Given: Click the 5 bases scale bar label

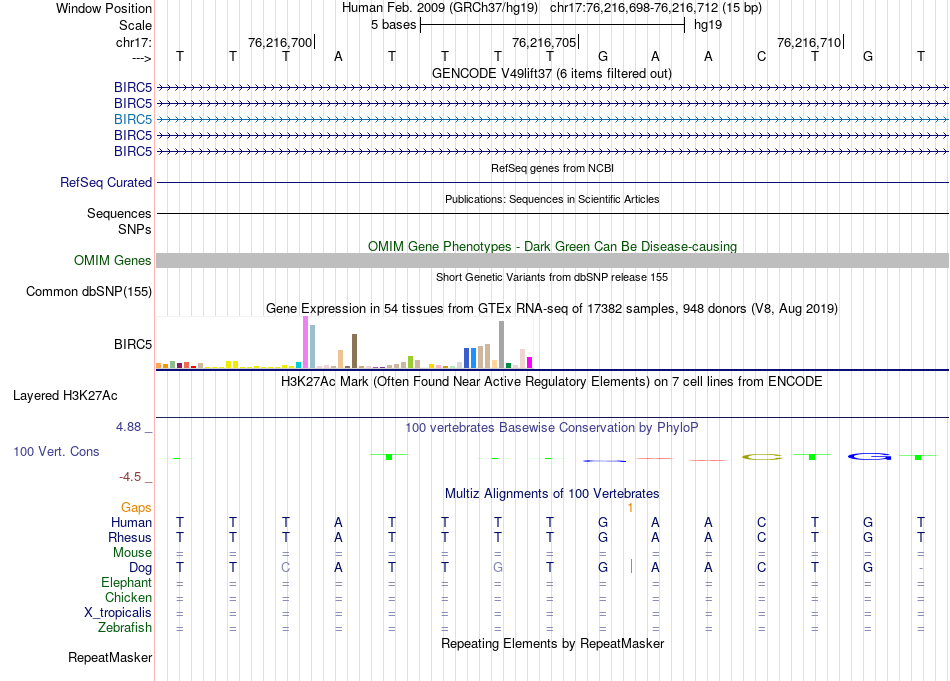Looking at the screenshot, I should [393, 25].
